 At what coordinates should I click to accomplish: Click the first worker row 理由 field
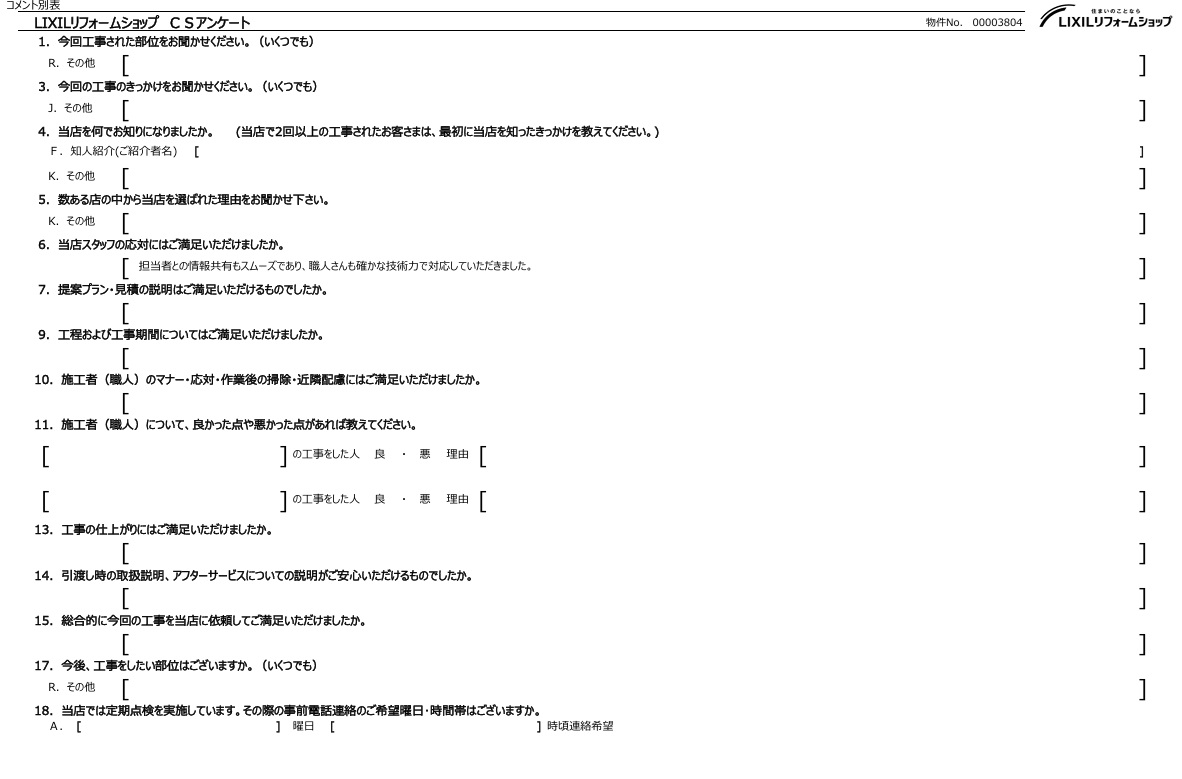pyautogui.click(x=812, y=456)
